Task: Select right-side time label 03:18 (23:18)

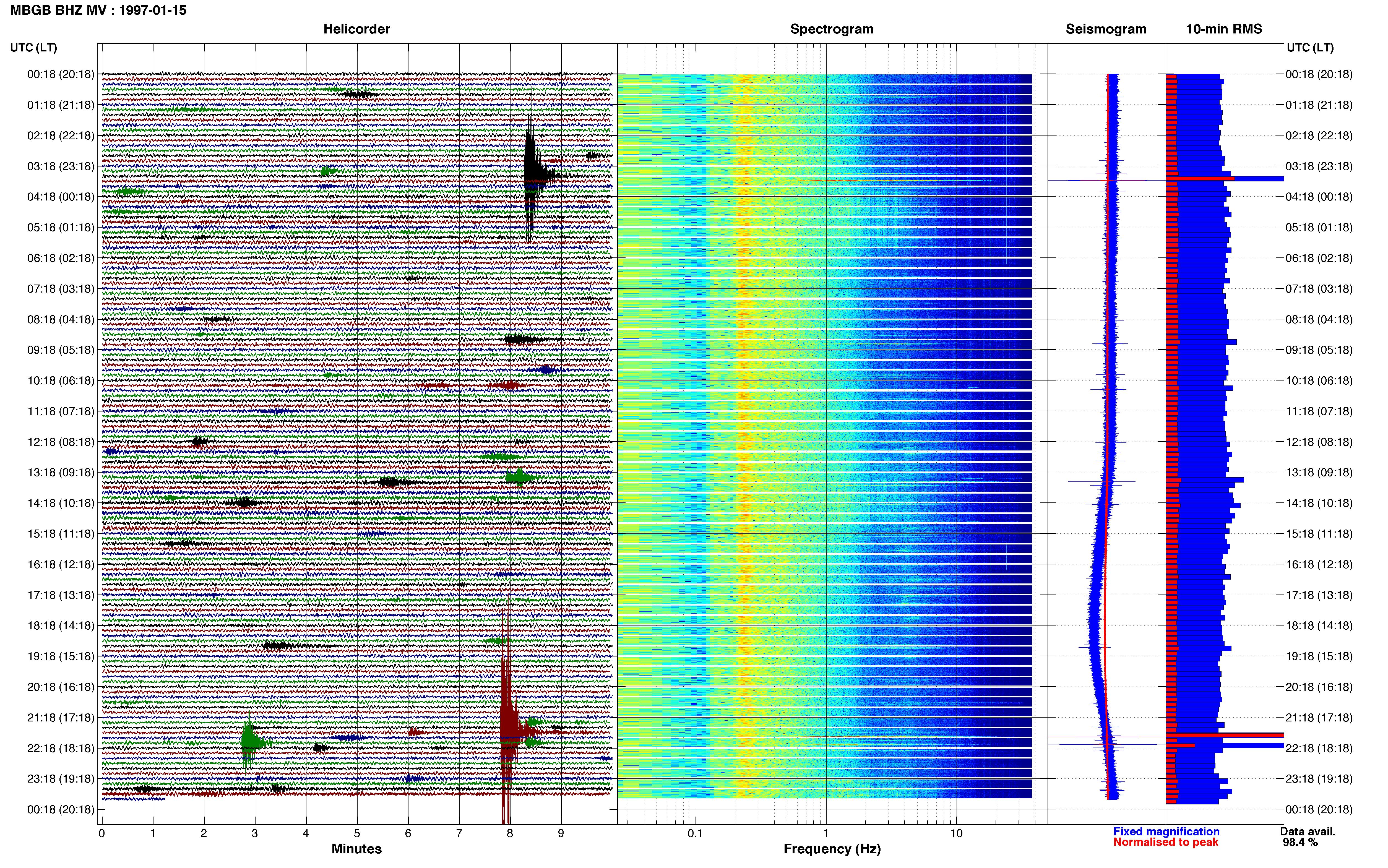Action: tap(1319, 166)
